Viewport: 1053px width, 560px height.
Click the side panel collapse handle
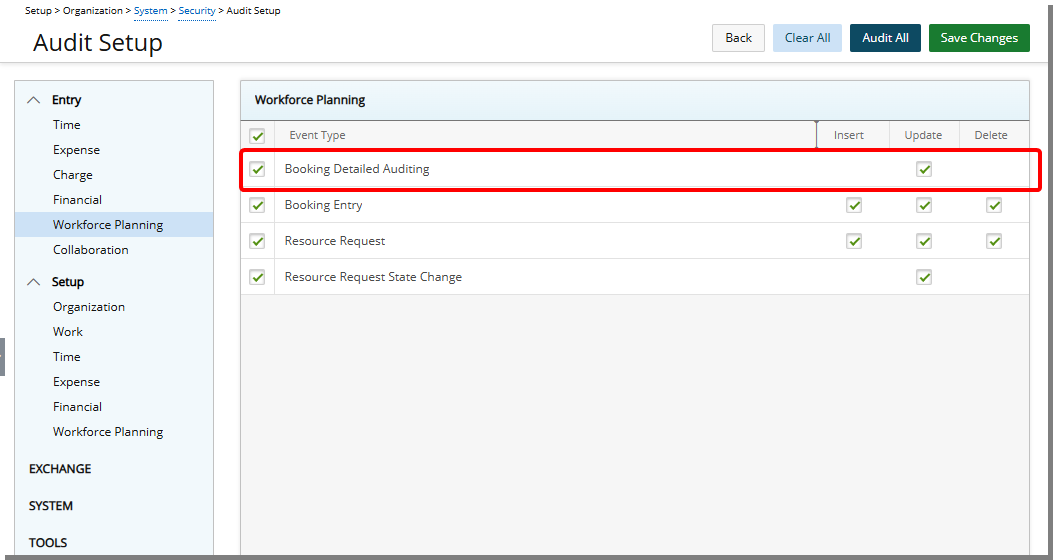point(2,357)
